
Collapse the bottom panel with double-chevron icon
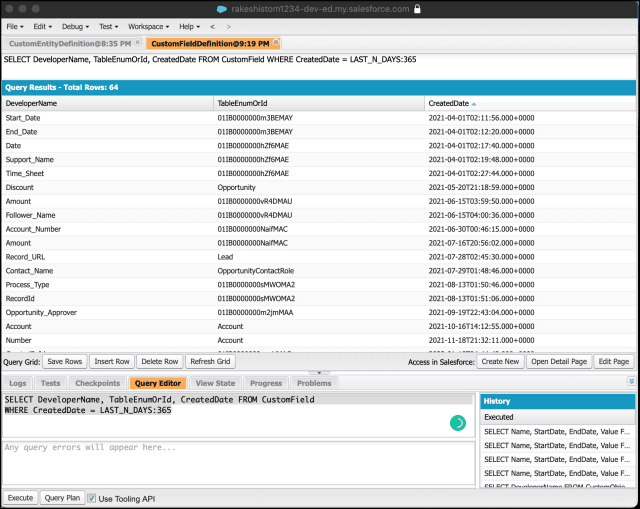click(x=630, y=382)
